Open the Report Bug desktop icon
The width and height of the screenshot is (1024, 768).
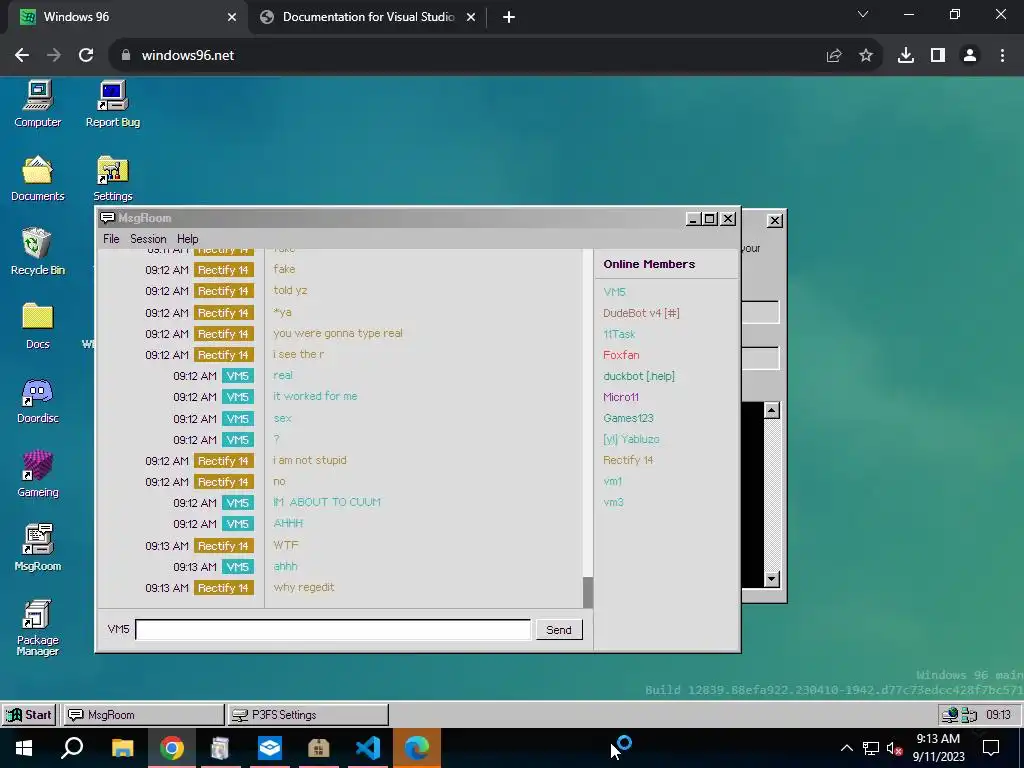[x=113, y=104]
